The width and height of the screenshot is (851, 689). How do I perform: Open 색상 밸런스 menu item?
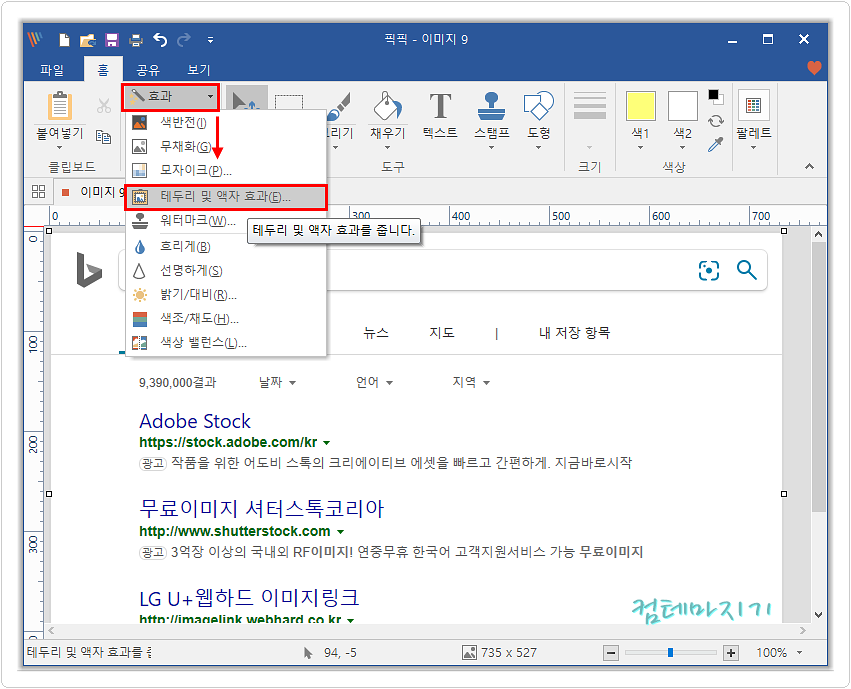pos(225,342)
